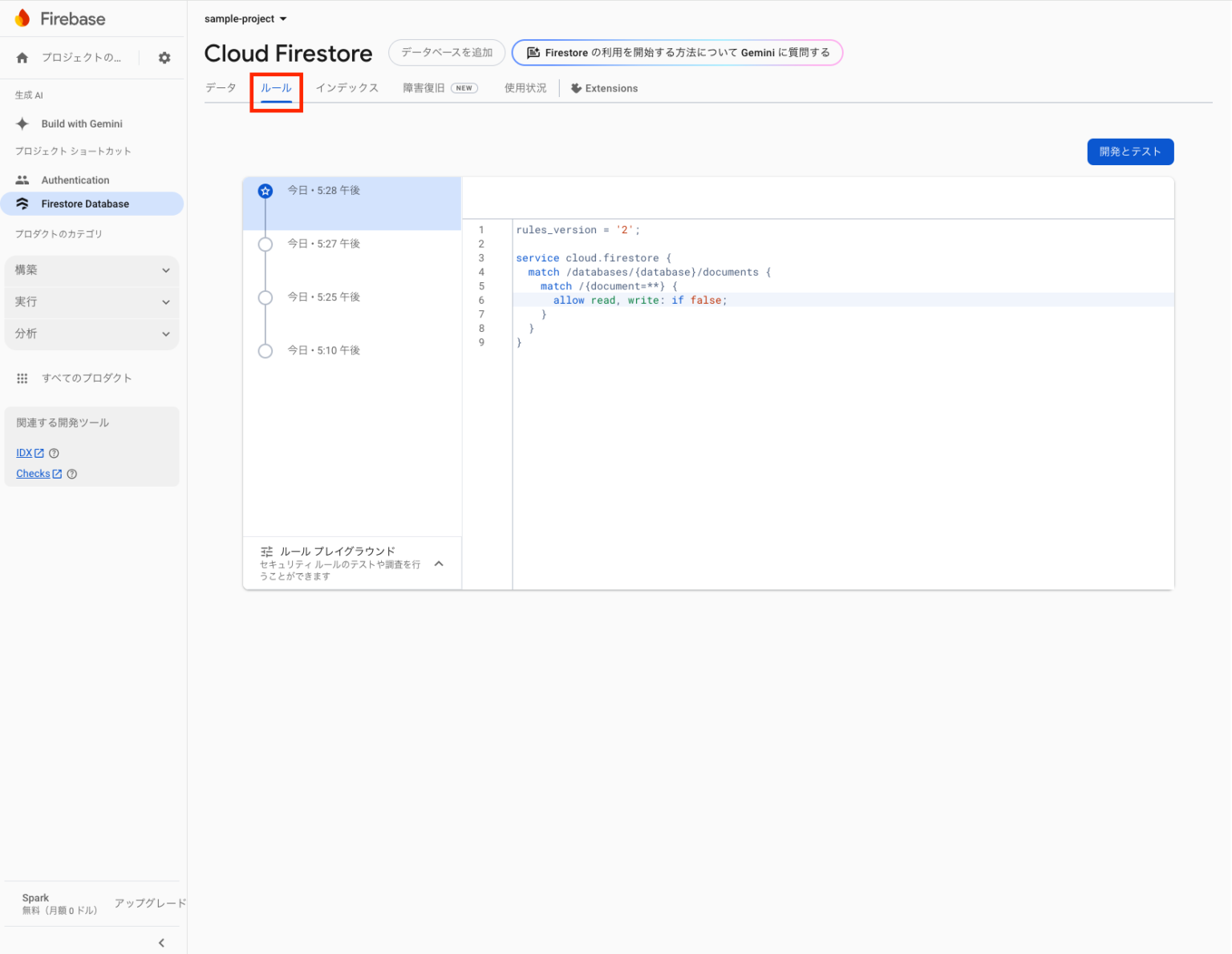Switch to the インデックス tab
1232x954 pixels.
(x=346, y=88)
